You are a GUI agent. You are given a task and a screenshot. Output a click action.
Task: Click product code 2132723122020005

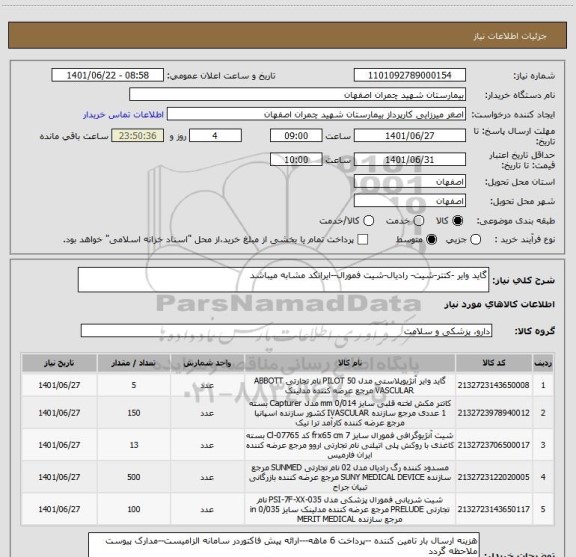pyautogui.click(x=493, y=477)
